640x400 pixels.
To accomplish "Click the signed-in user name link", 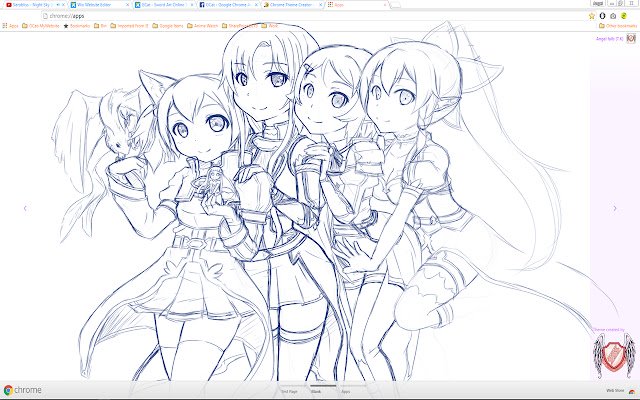I will point(609,39).
